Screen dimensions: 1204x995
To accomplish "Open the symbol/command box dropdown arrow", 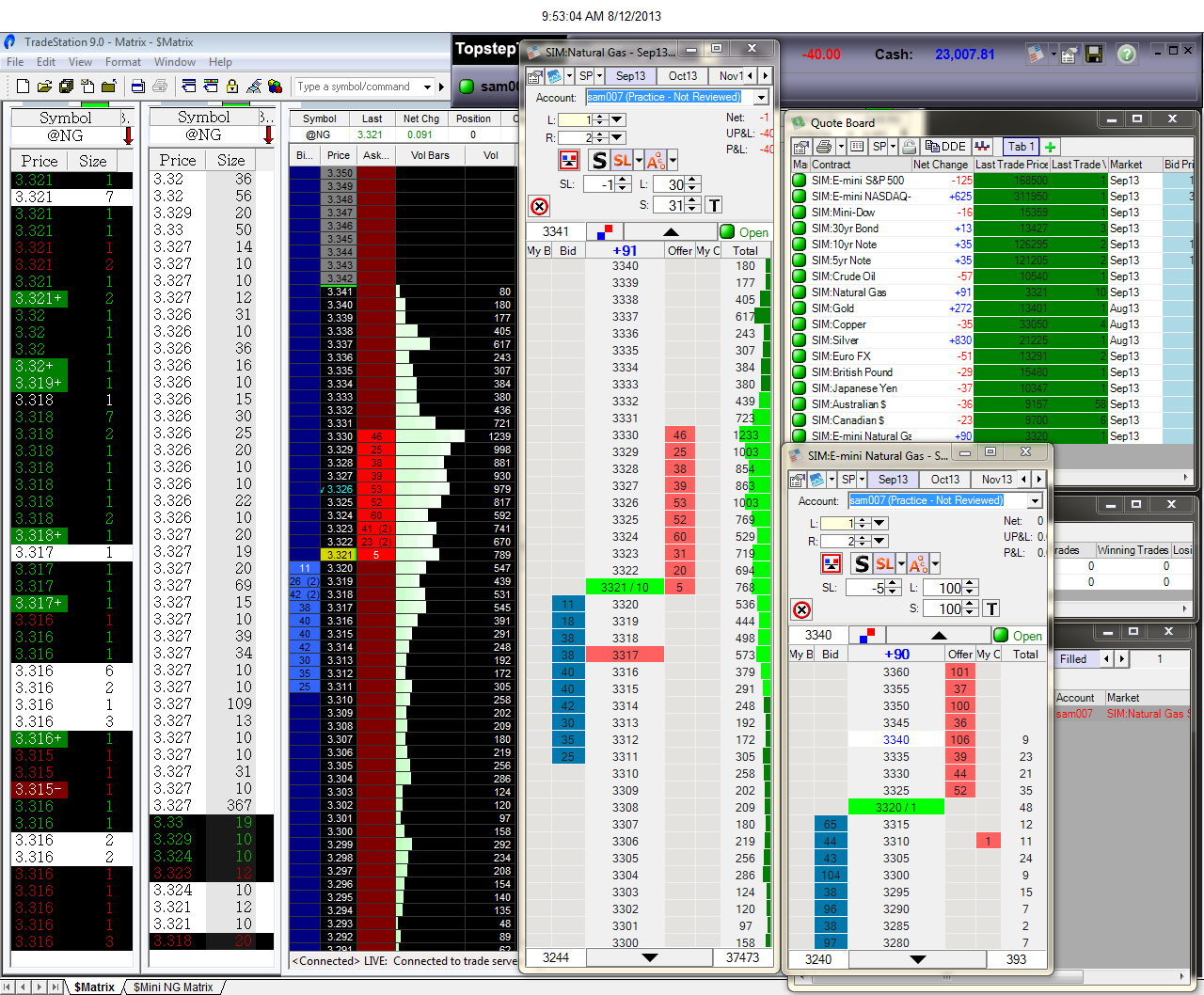I will click(427, 87).
